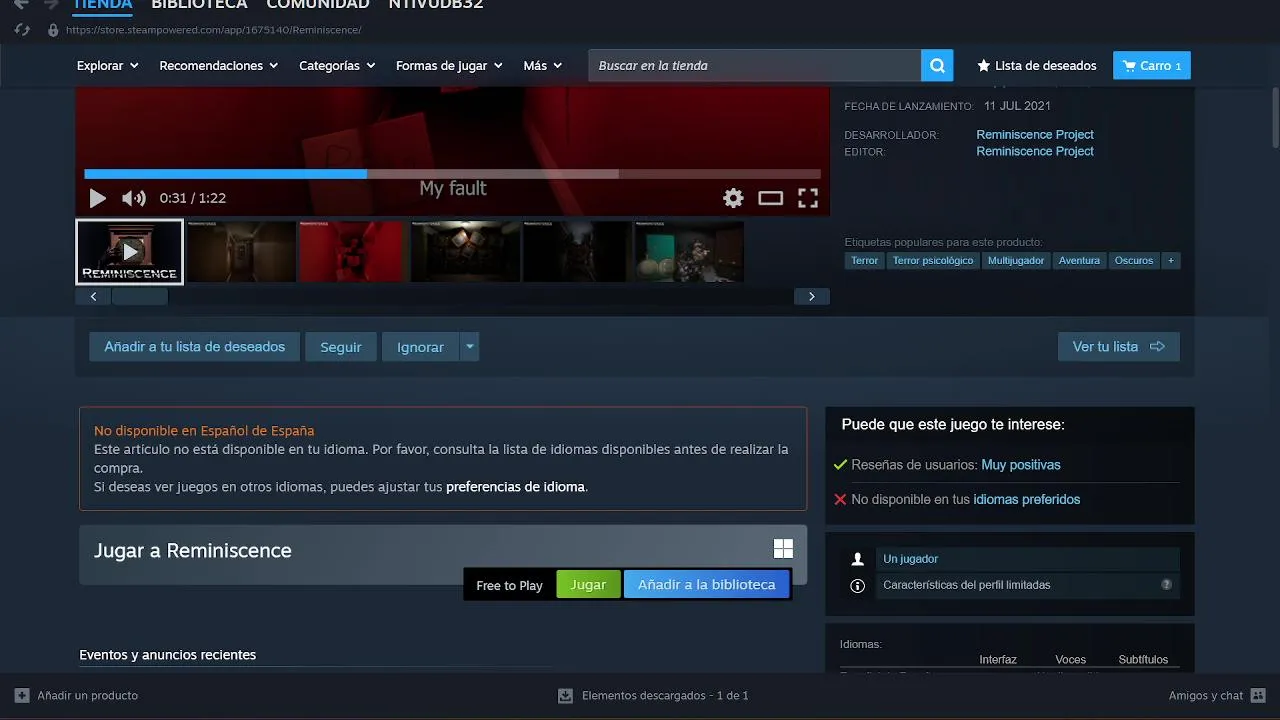This screenshot has width=1280, height=720.
Task: Mute the video volume icon
Action: 134,198
